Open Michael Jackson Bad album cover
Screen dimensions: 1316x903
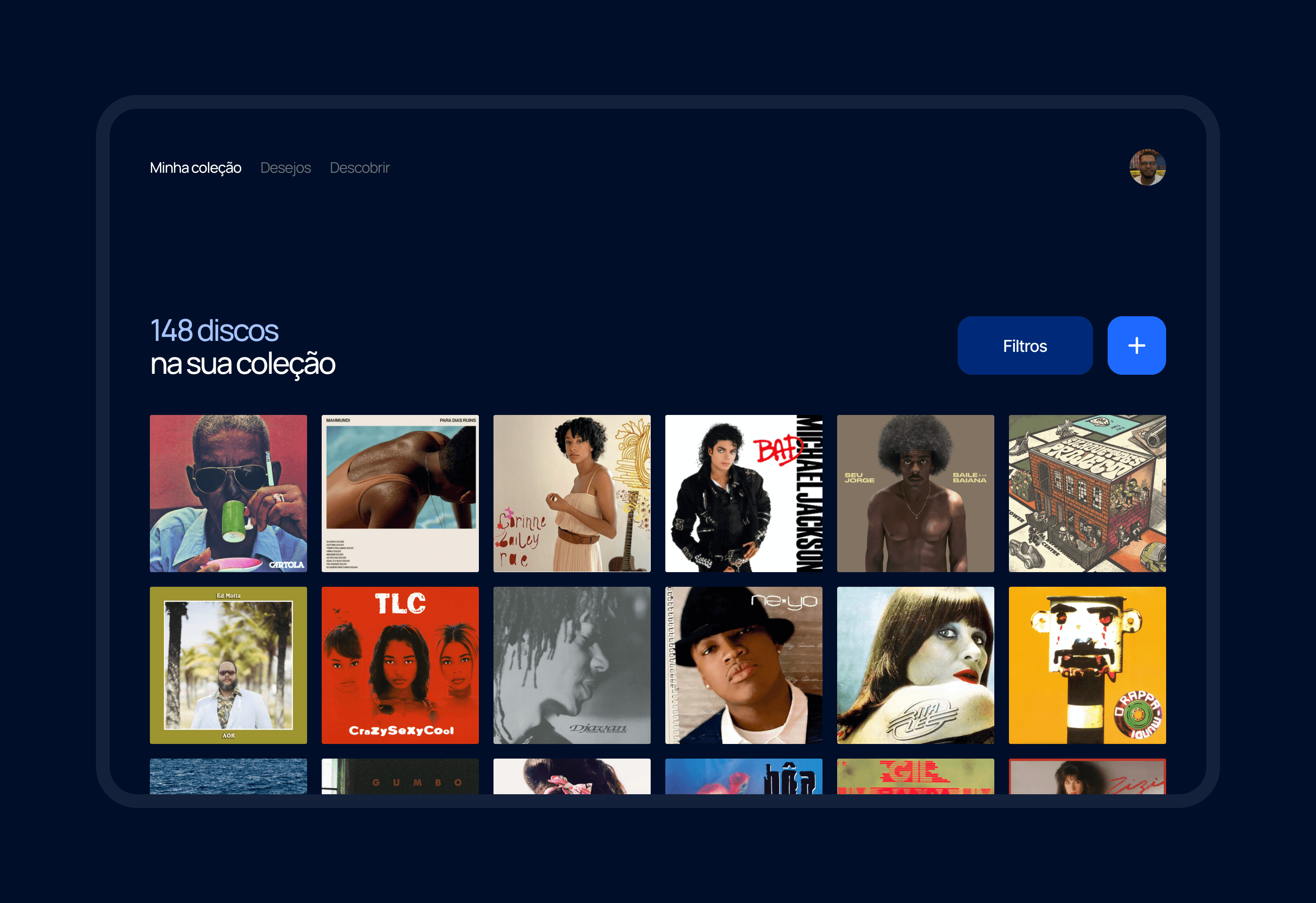click(743, 493)
